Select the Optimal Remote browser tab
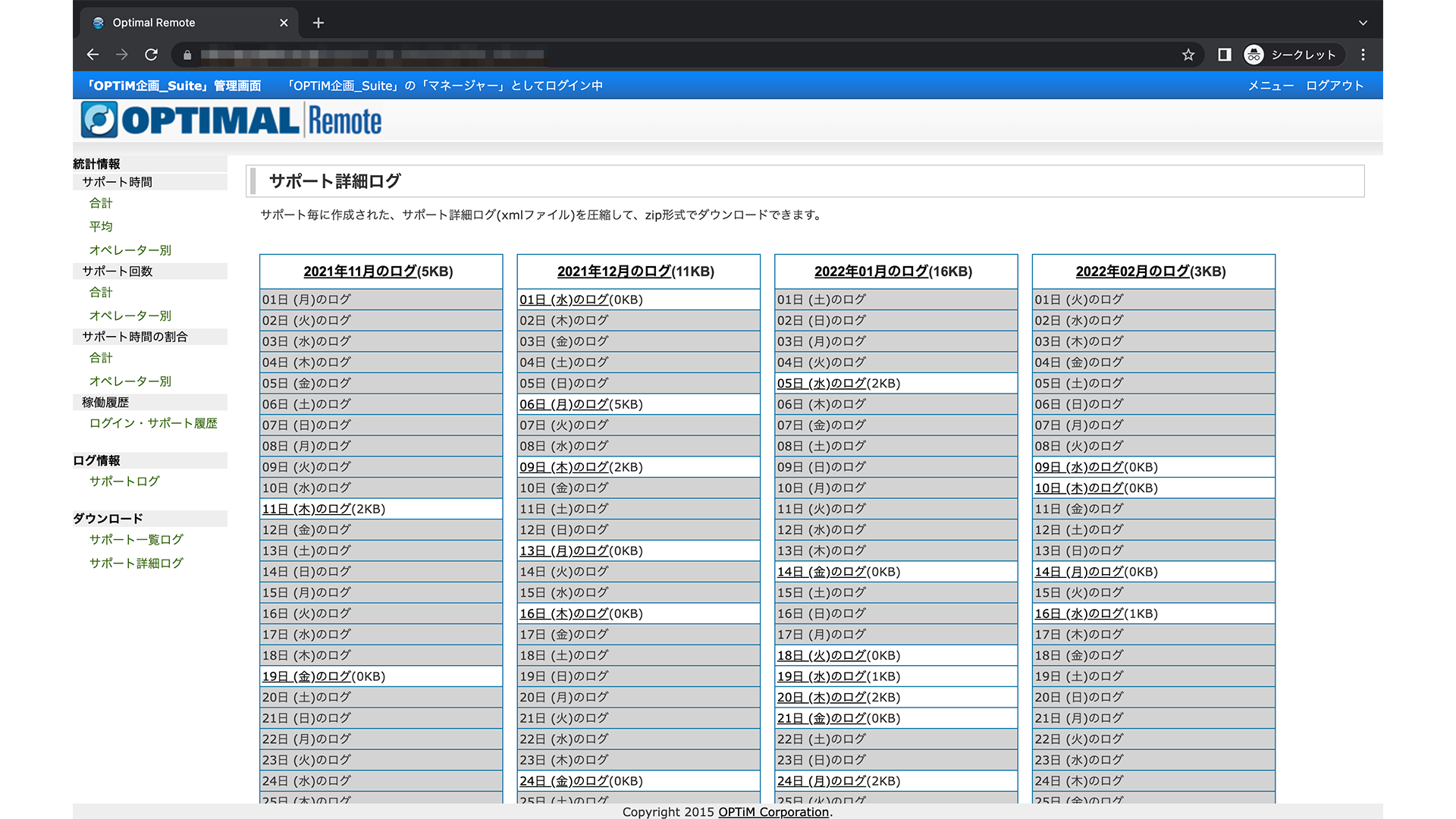Screen dimensions: 1456x819 tap(190, 23)
